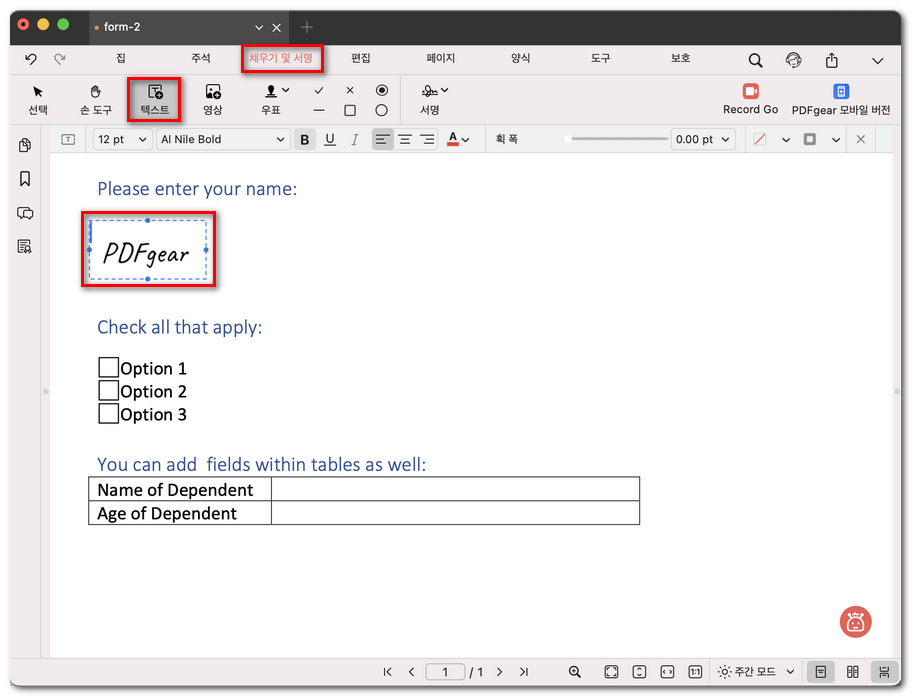The height and width of the screenshot is (697, 912).
Task: Open the font size 12 pt dropdown
Action: coord(122,139)
